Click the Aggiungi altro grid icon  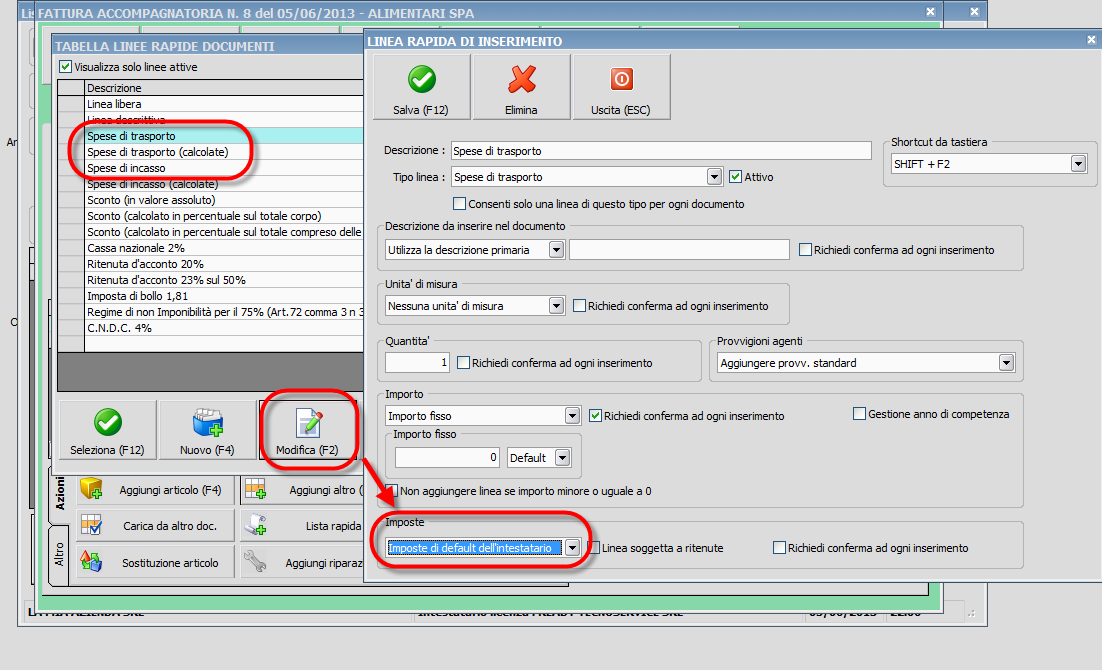point(255,489)
